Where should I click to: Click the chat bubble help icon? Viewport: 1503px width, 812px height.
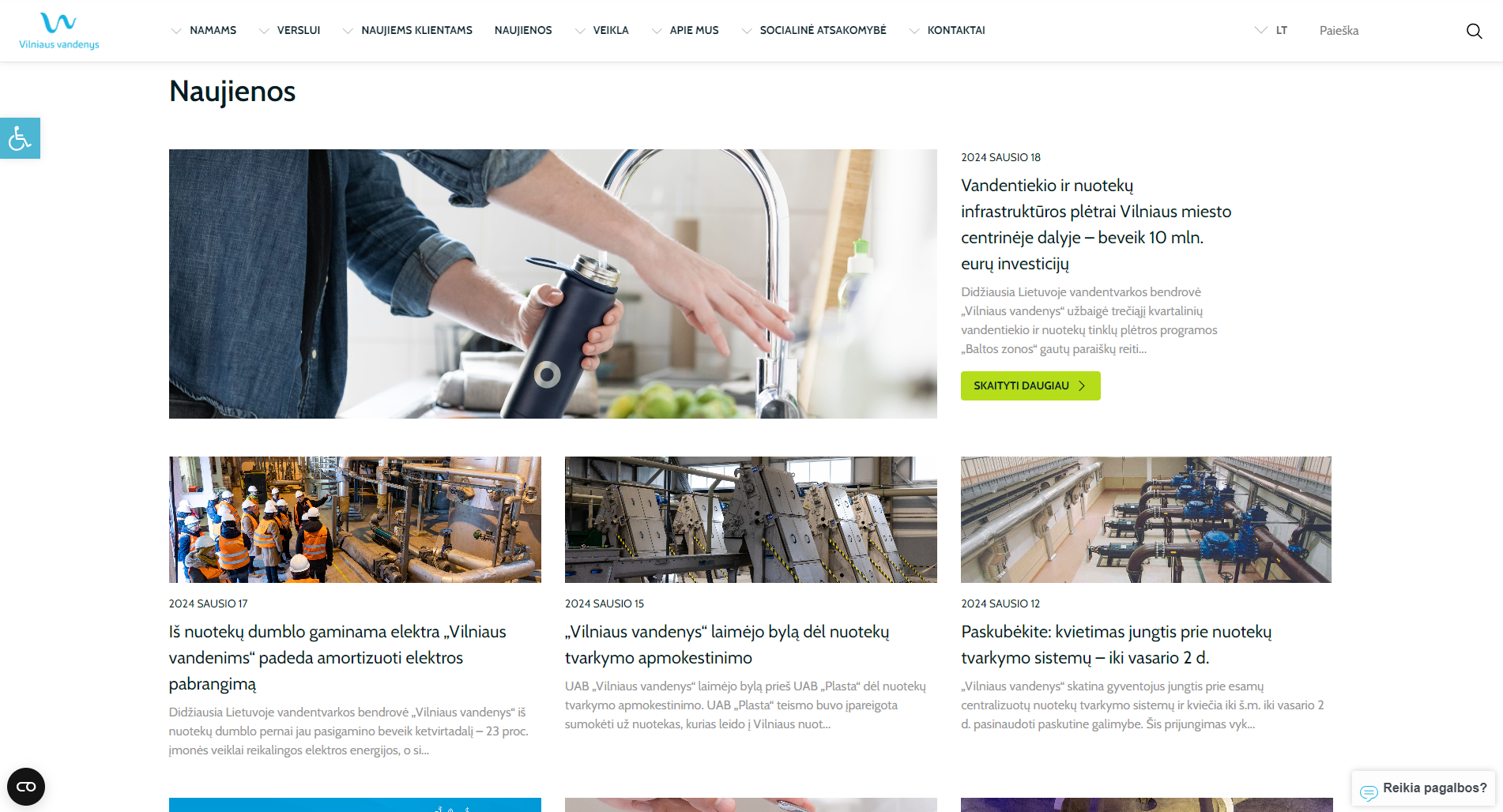tap(1369, 792)
